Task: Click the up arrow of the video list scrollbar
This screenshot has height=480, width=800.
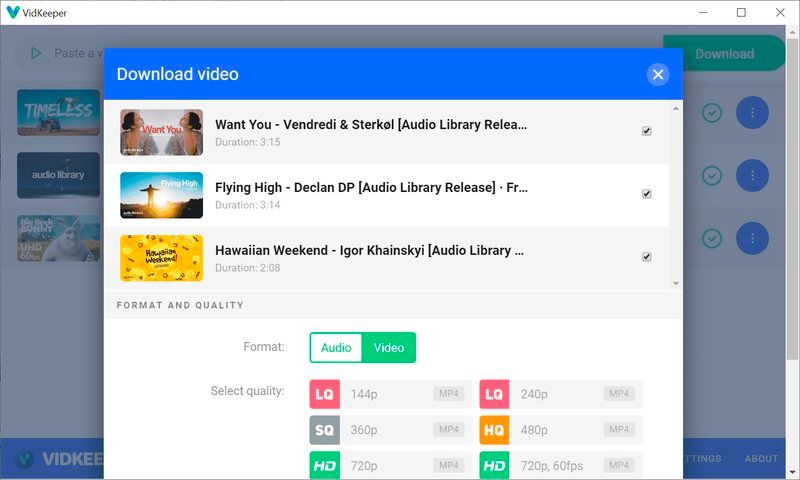Action: click(x=676, y=109)
